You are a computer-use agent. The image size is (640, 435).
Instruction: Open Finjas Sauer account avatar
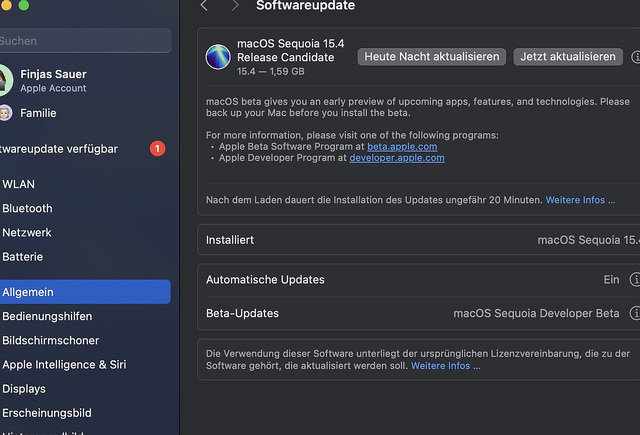pos(5,80)
